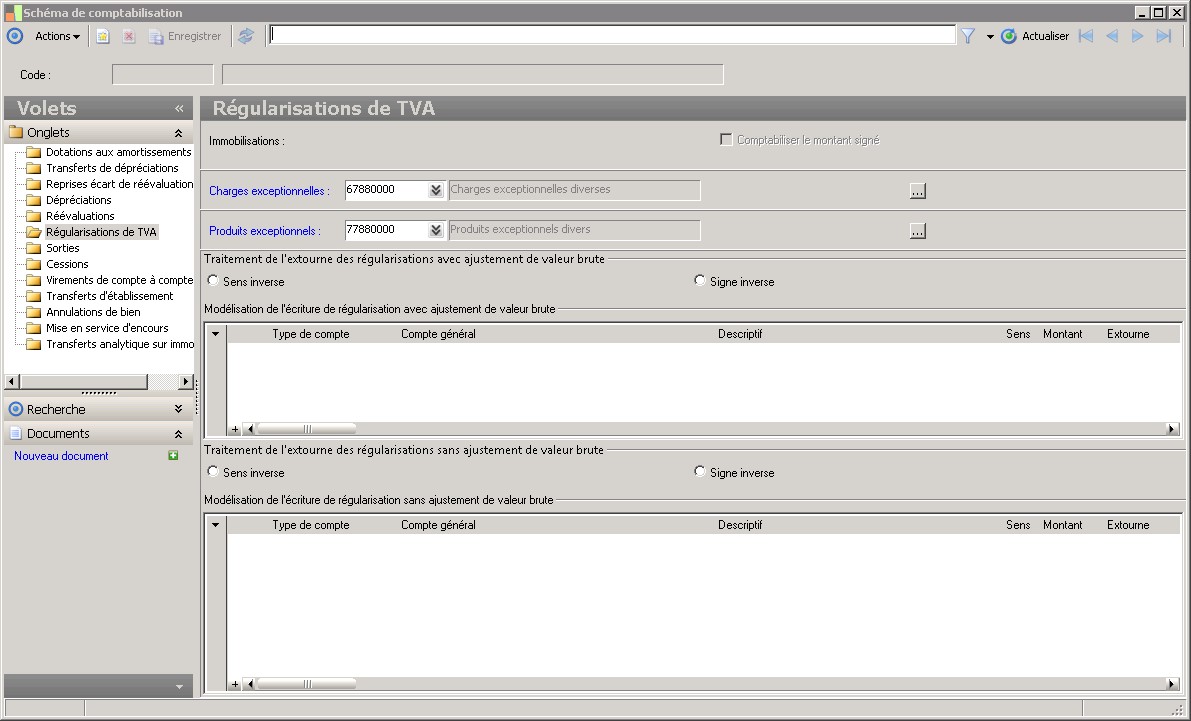Viewport: 1191px width, 721px height.
Task: Click Transferts analytique sur immo folder icon
Action: click(x=33, y=343)
